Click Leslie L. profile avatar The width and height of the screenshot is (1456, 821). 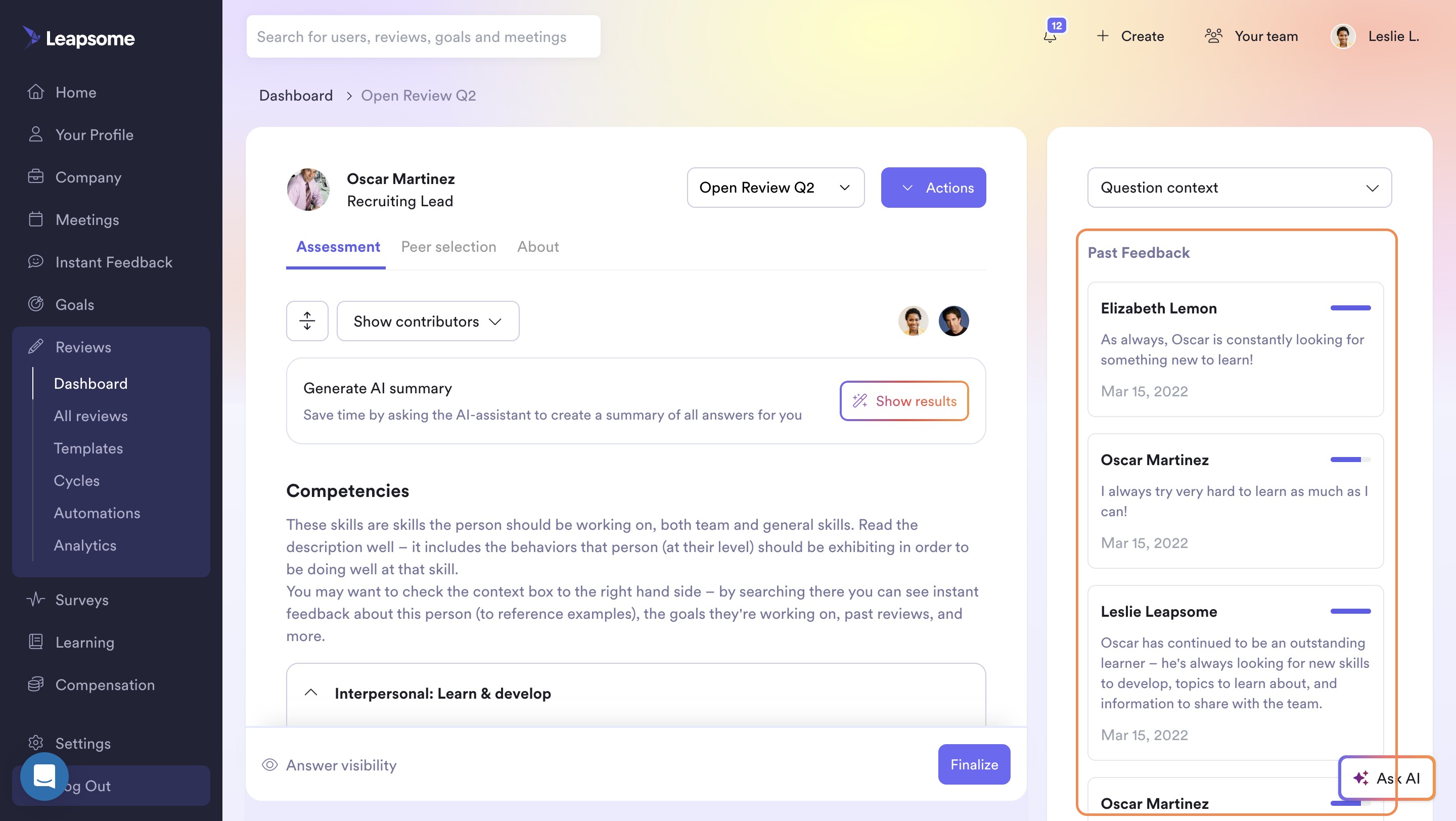point(1343,36)
